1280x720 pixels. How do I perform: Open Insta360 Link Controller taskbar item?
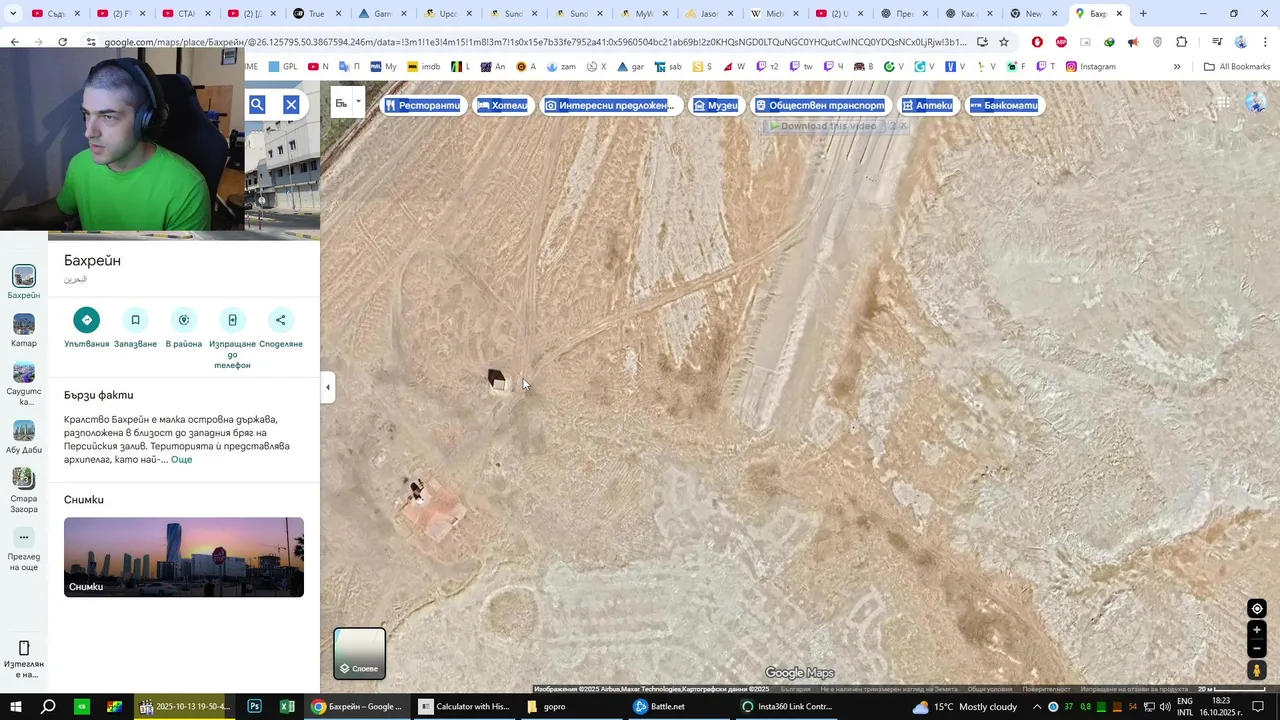(787, 707)
